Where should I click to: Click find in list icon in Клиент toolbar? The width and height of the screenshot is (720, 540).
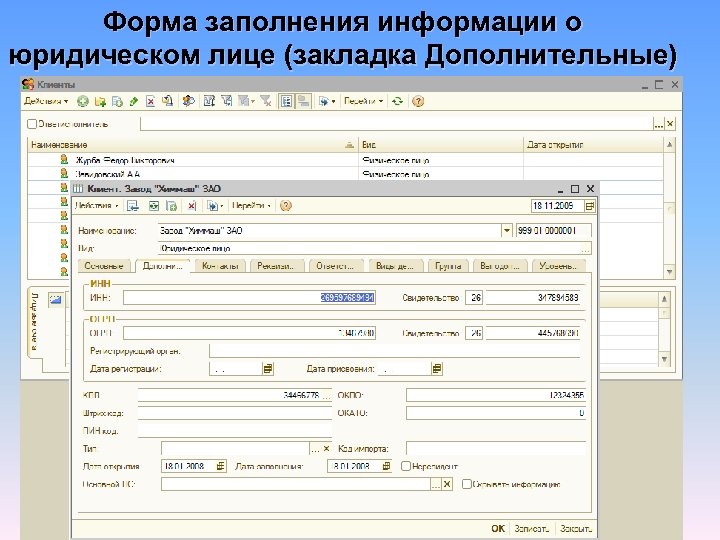tap(133, 206)
